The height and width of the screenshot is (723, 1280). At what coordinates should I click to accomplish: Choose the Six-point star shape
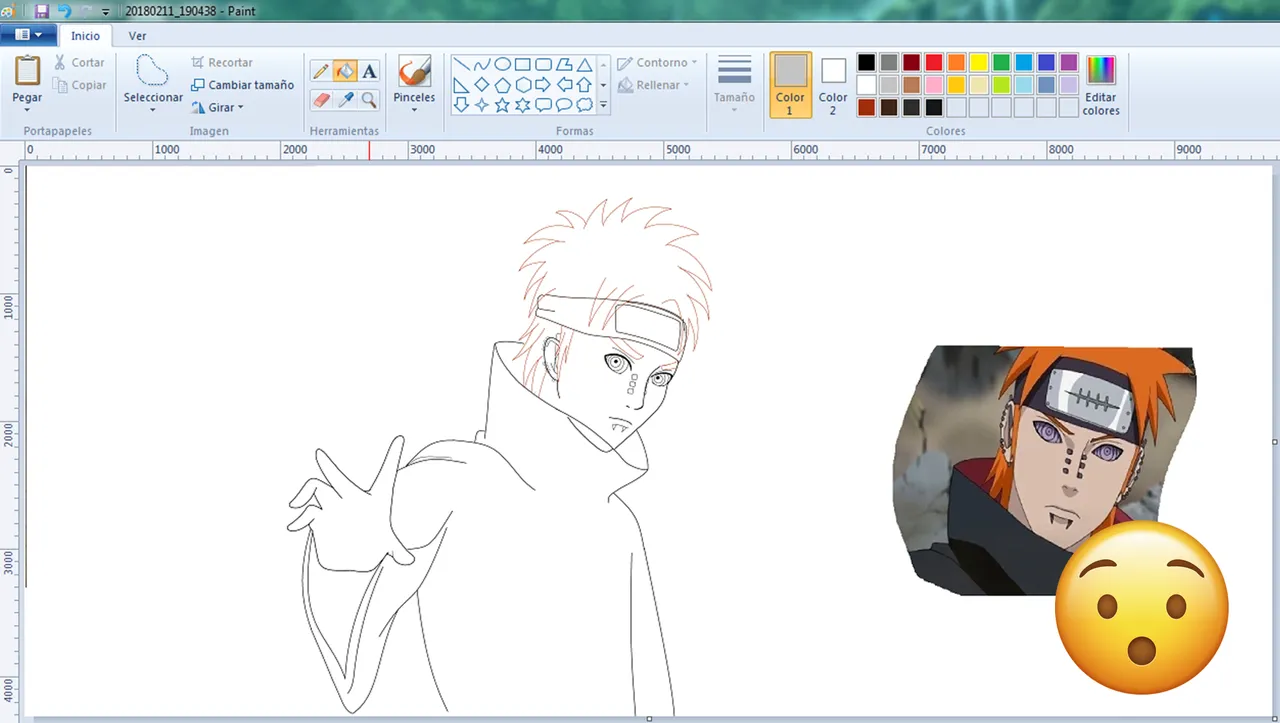523,104
